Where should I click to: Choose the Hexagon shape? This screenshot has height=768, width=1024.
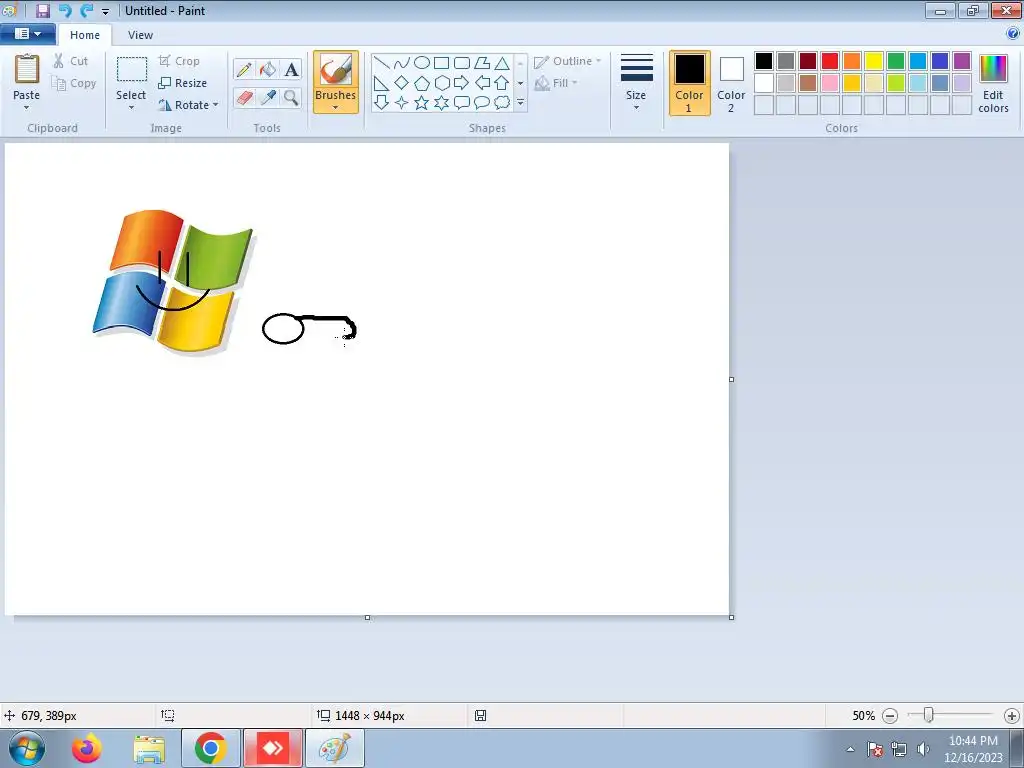click(x=442, y=83)
